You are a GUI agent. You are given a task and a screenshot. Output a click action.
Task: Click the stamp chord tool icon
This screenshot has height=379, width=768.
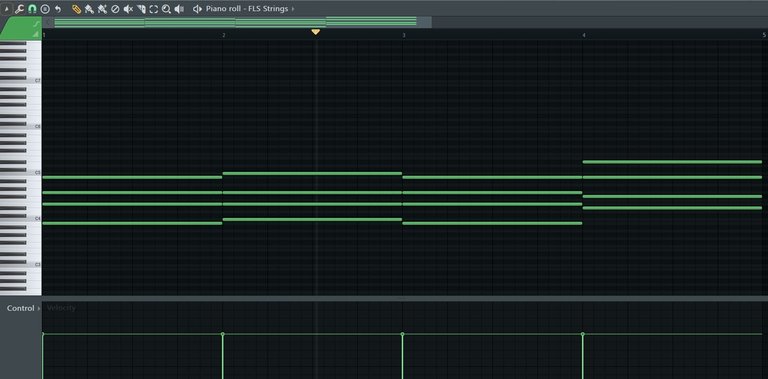tap(45, 9)
